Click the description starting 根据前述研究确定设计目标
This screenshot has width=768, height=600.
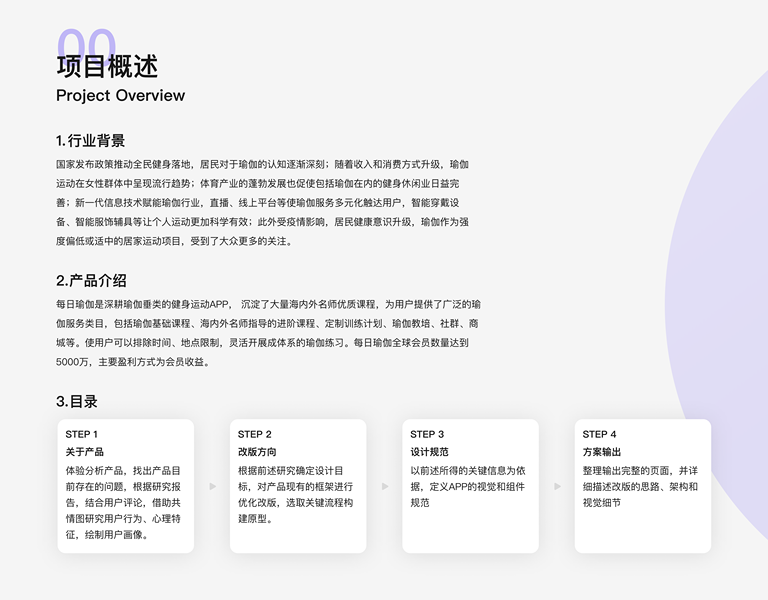[296, 495]
